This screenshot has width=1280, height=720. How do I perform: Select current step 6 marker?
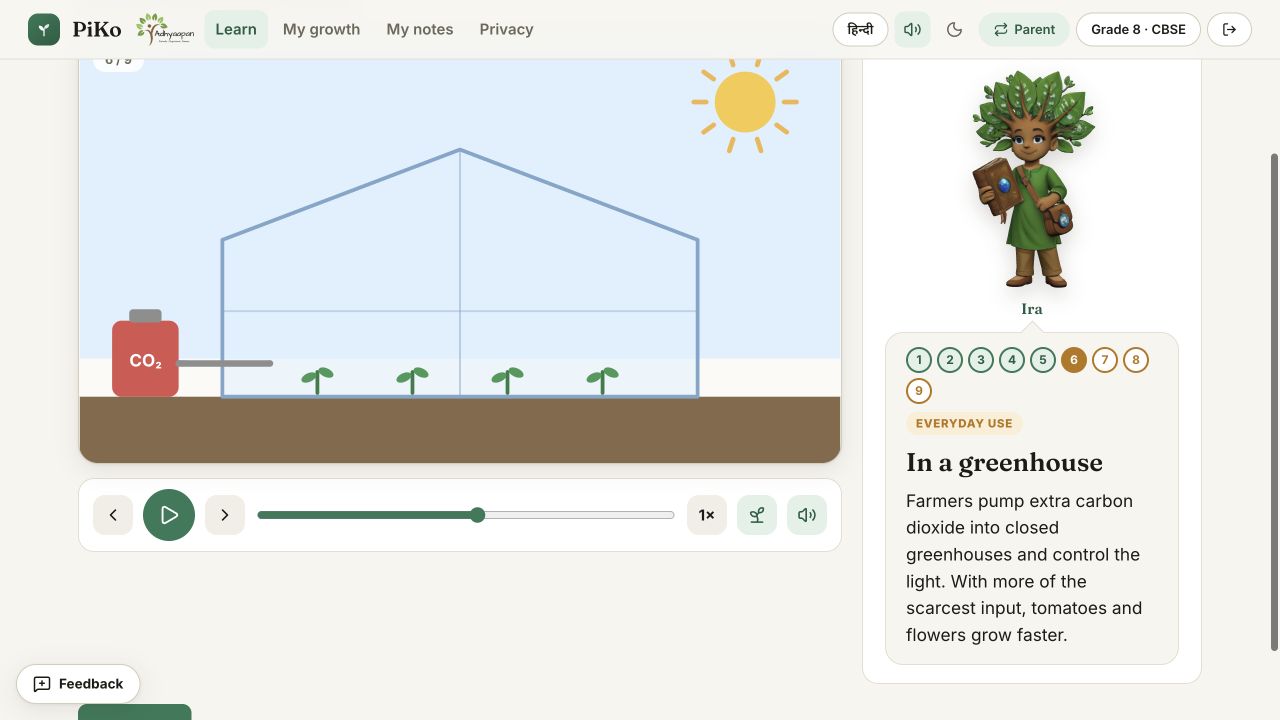pos(1074,360)
